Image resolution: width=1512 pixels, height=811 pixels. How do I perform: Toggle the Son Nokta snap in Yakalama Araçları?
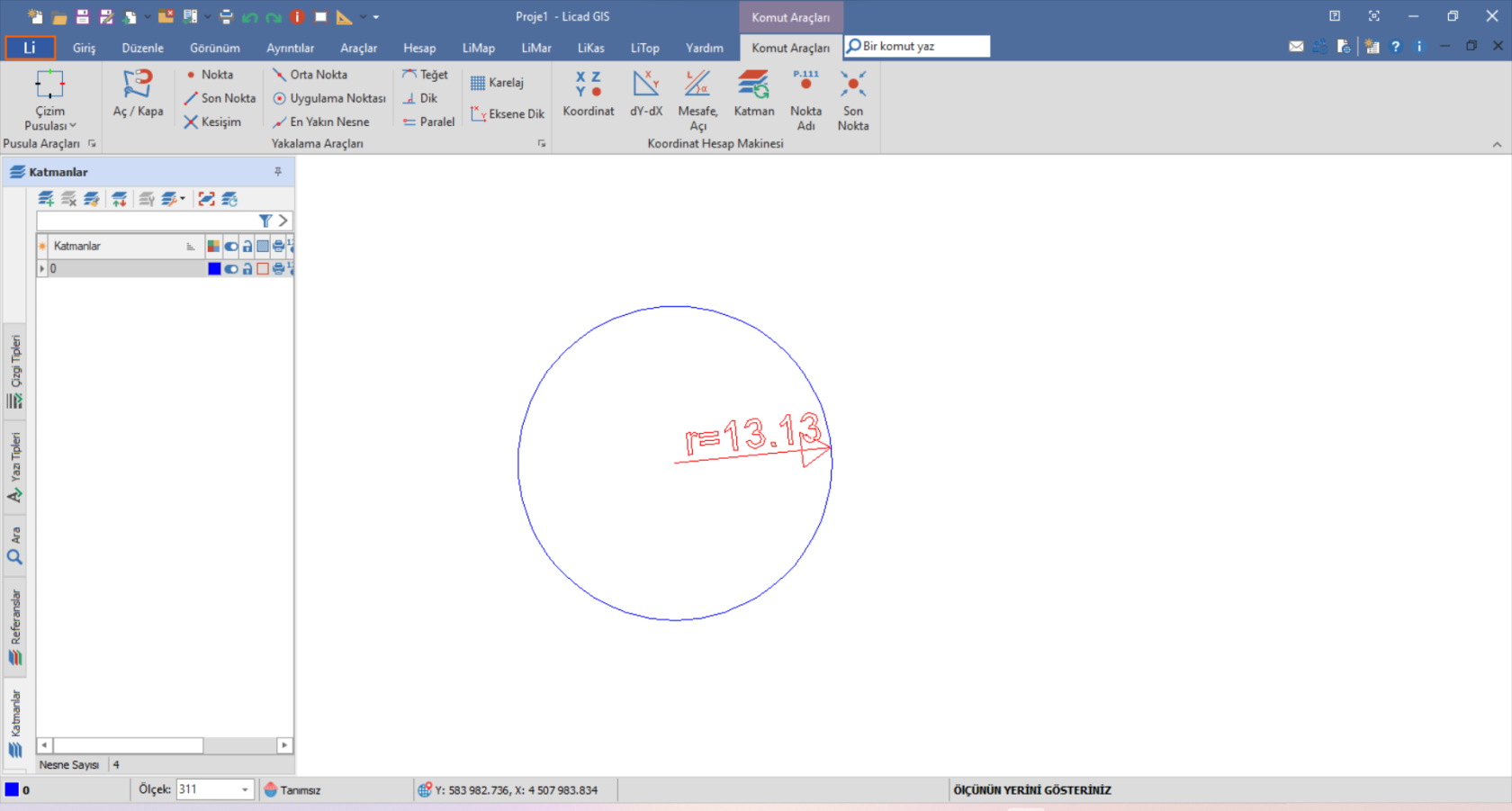pos(220,98)
